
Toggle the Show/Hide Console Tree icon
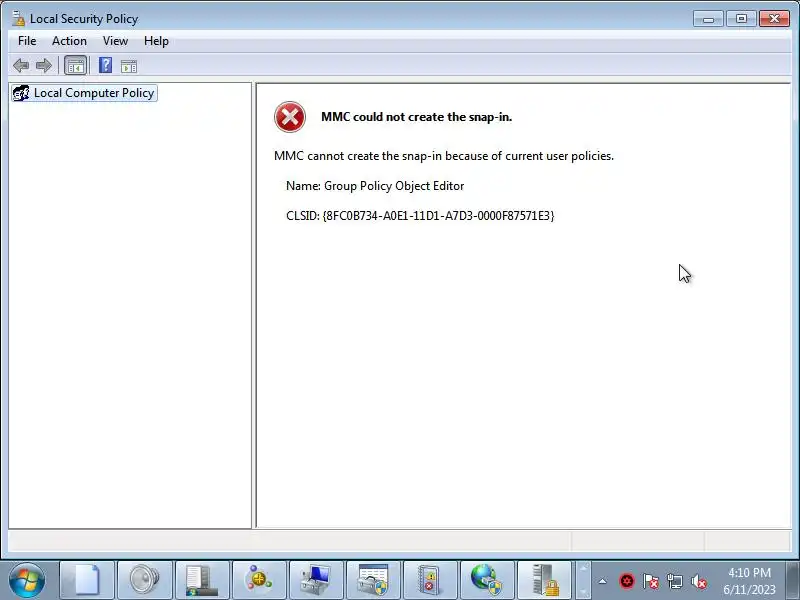tap(76, 66)
